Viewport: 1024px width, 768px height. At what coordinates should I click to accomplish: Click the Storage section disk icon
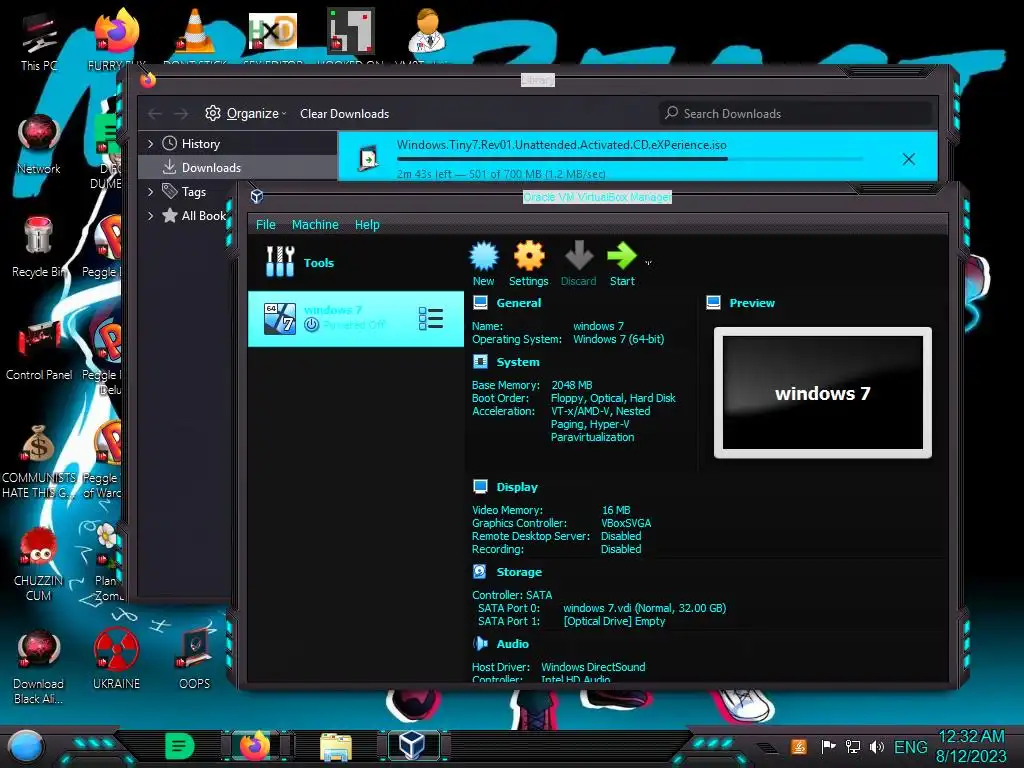[x=479, y=571]
